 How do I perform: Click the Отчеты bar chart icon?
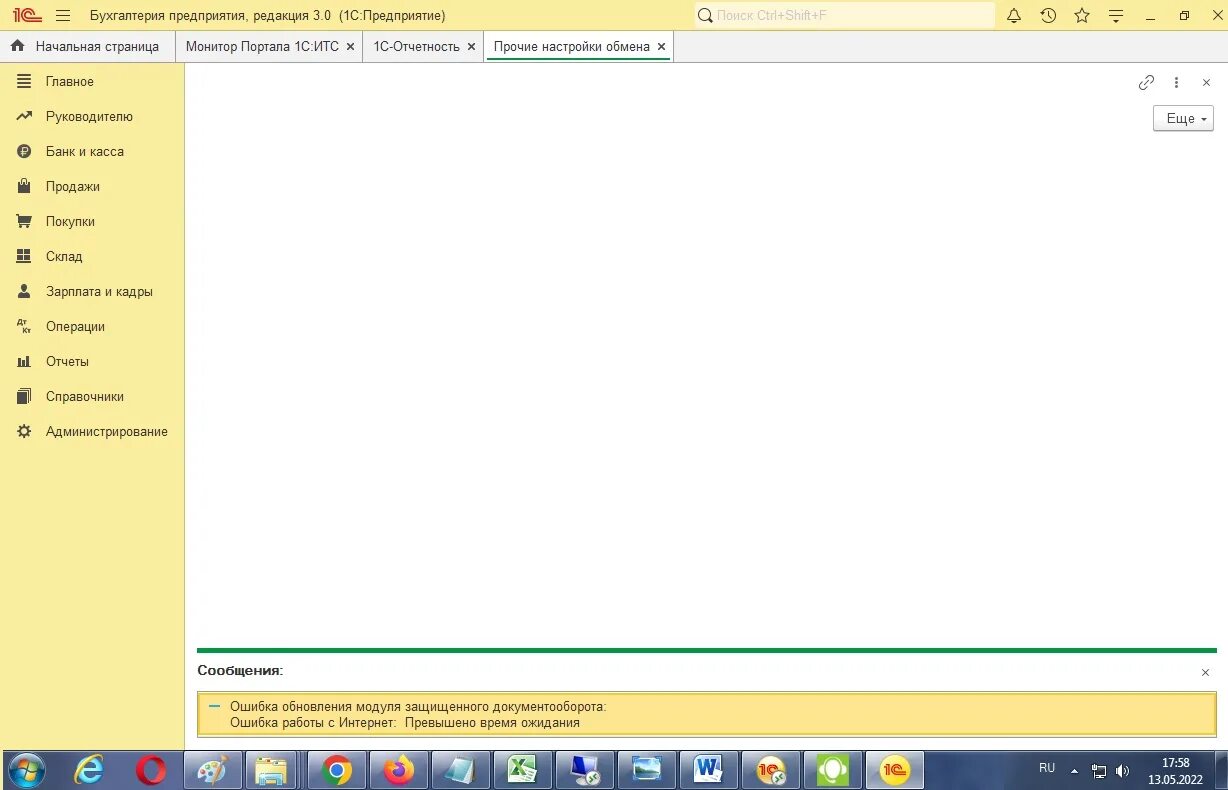[x=24, y=361]
